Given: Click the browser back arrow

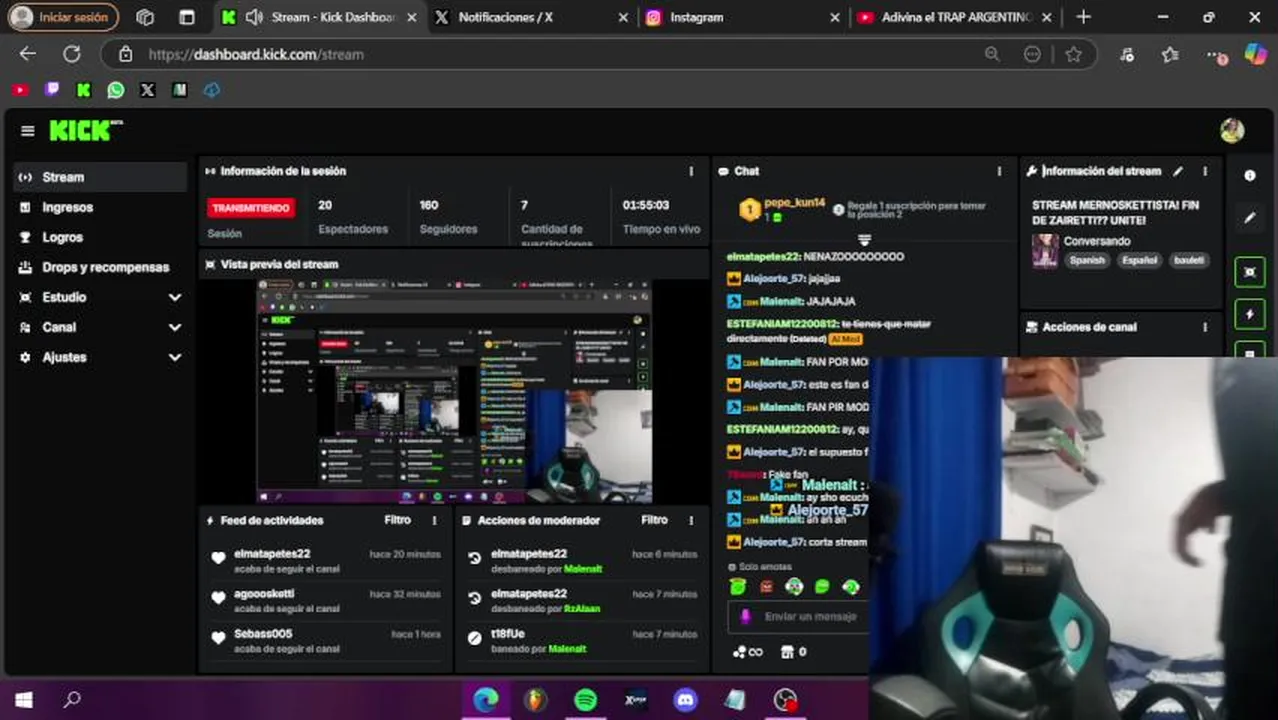Looking at the screenshot, I should (28, 54).
